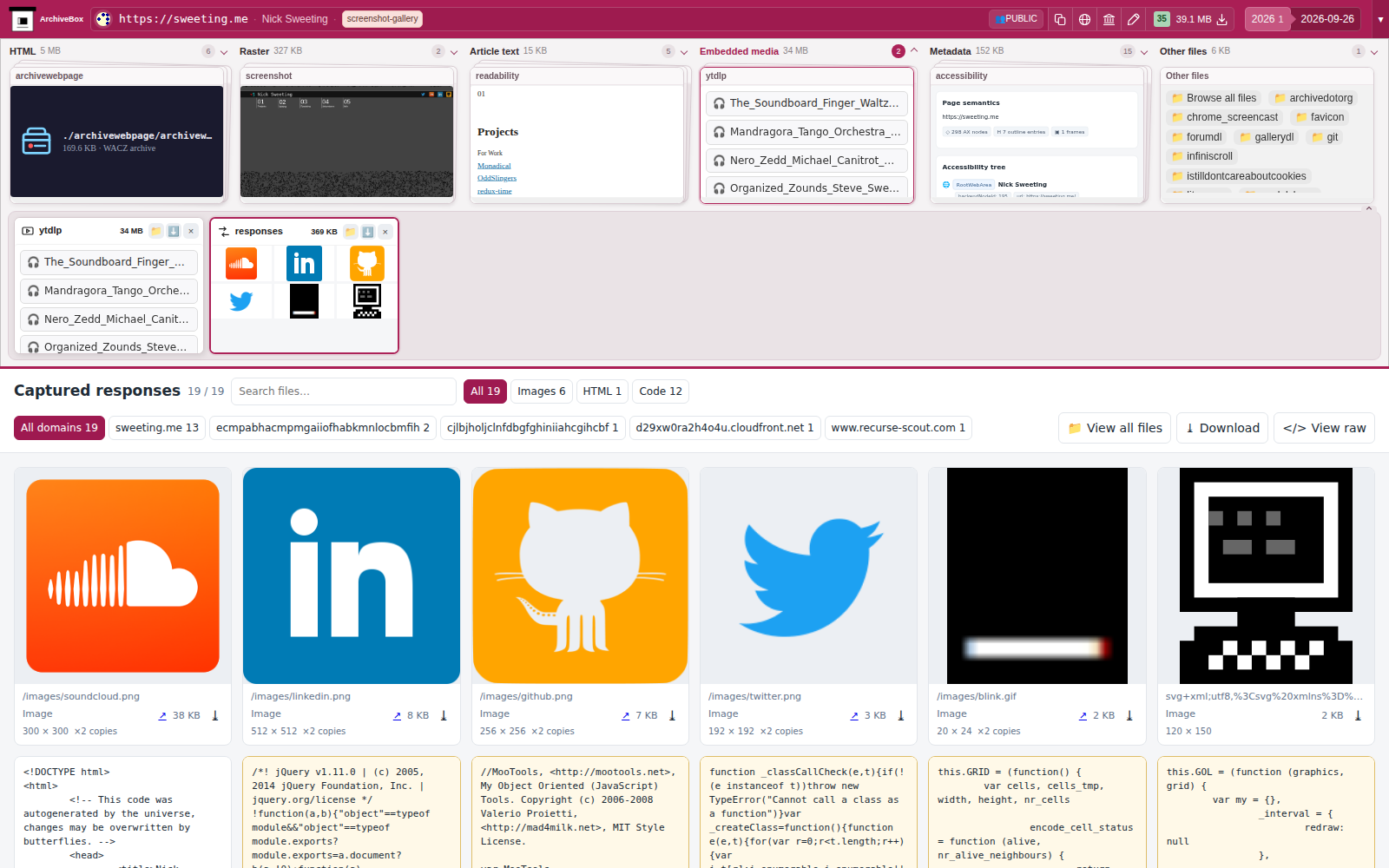Download the 39.1 MB snapshot archive
The width and height of the screenshot is (1389, 868).
[x=1222, y=19]
